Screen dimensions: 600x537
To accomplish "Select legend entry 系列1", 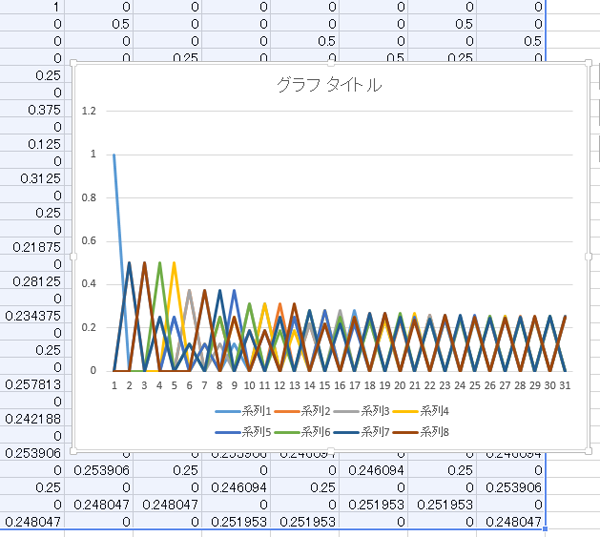I will pos(243,411).
